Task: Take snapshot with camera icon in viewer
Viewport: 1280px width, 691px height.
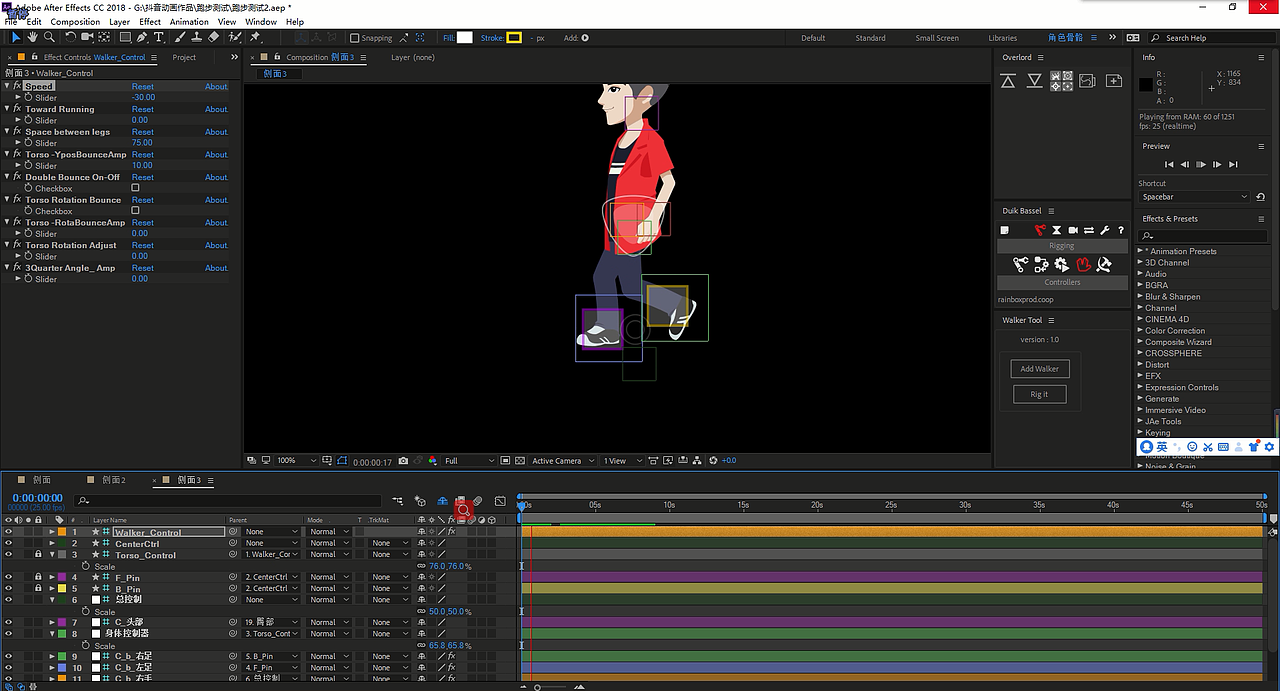Action: click(x=403, y=461)
